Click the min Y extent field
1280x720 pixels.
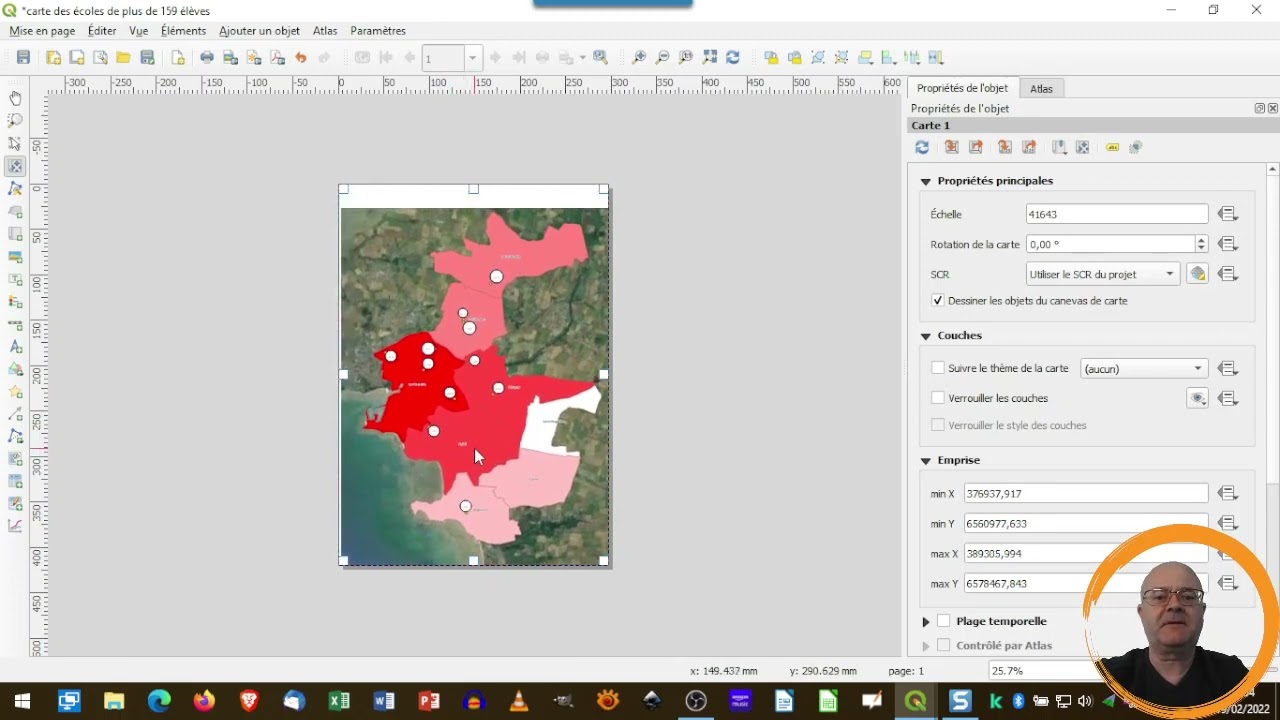[x=1086, y=523]
